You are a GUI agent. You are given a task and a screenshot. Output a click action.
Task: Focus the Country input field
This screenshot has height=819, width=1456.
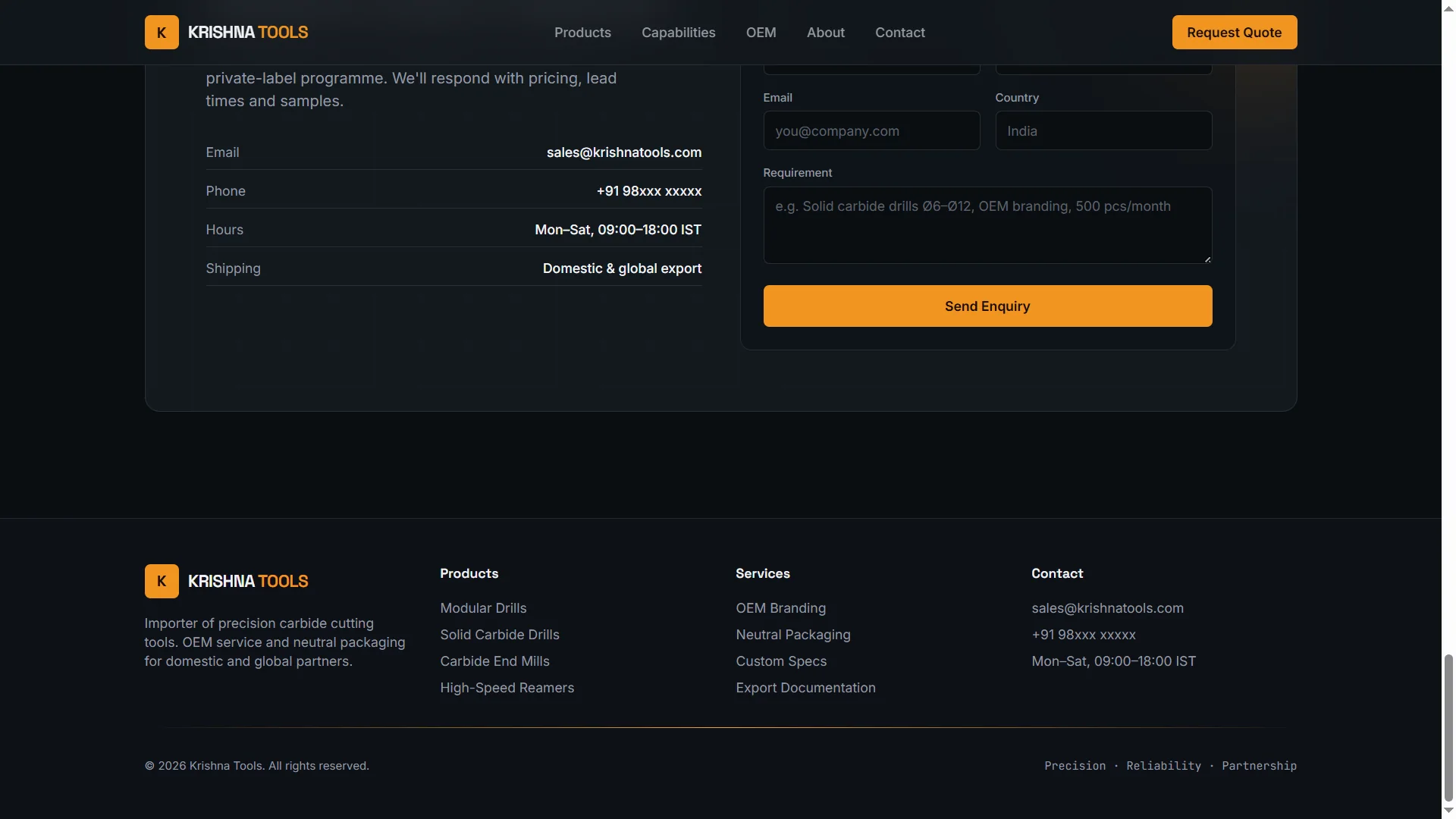[x=1103, y=130]
